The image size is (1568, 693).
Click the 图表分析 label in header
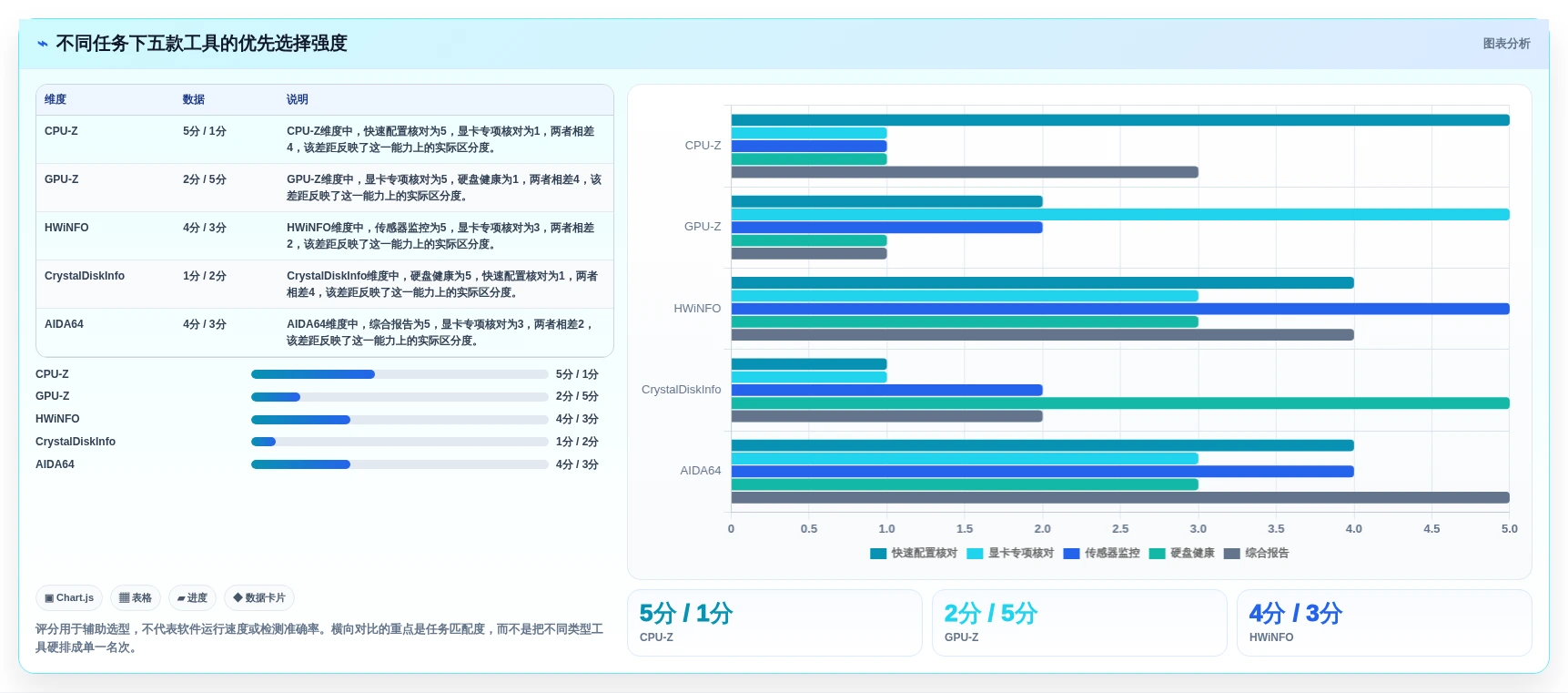[1506, 44]
